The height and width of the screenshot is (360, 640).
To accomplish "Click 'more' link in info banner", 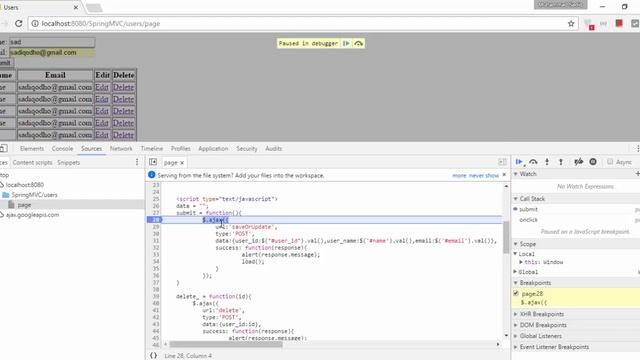I will click(459, 176).
